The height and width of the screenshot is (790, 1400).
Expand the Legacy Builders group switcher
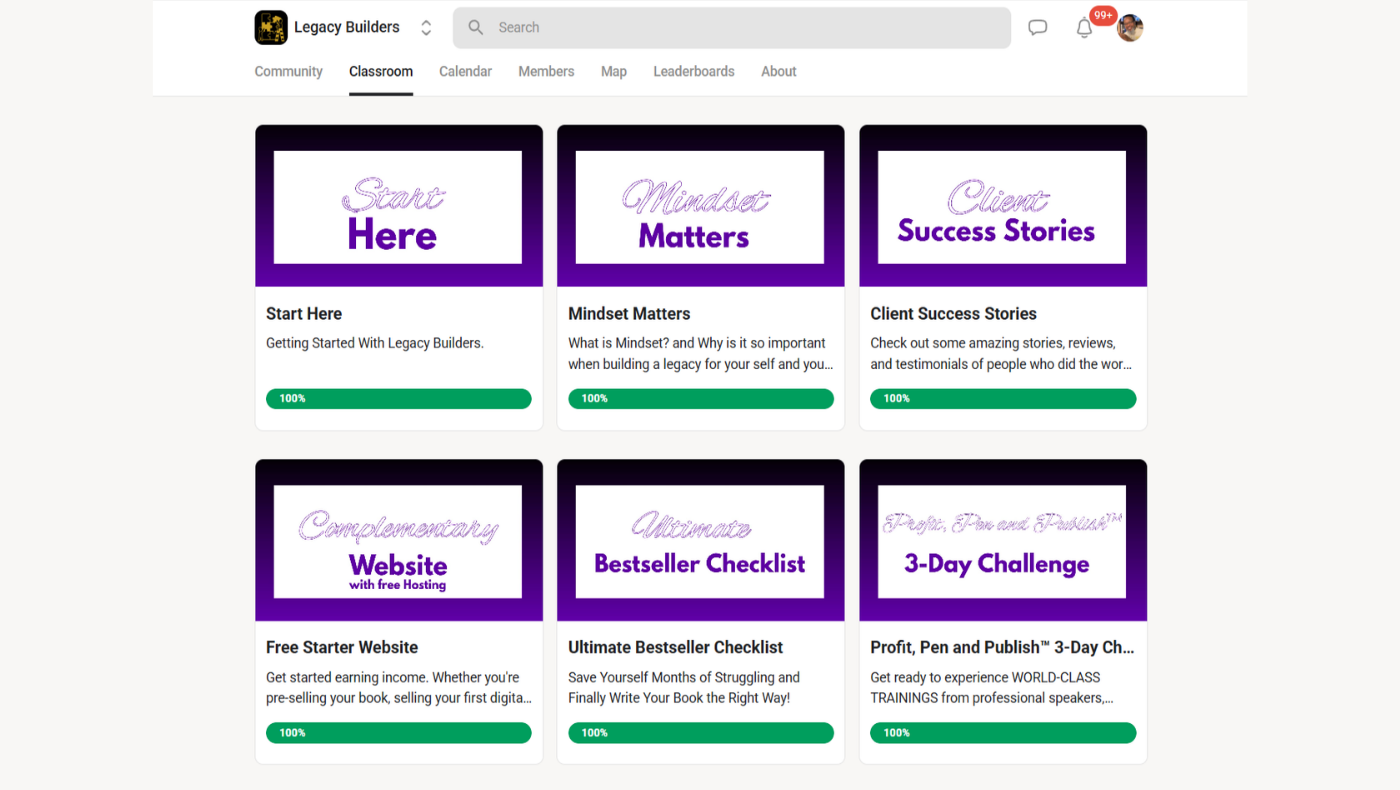tap(426, 28)
